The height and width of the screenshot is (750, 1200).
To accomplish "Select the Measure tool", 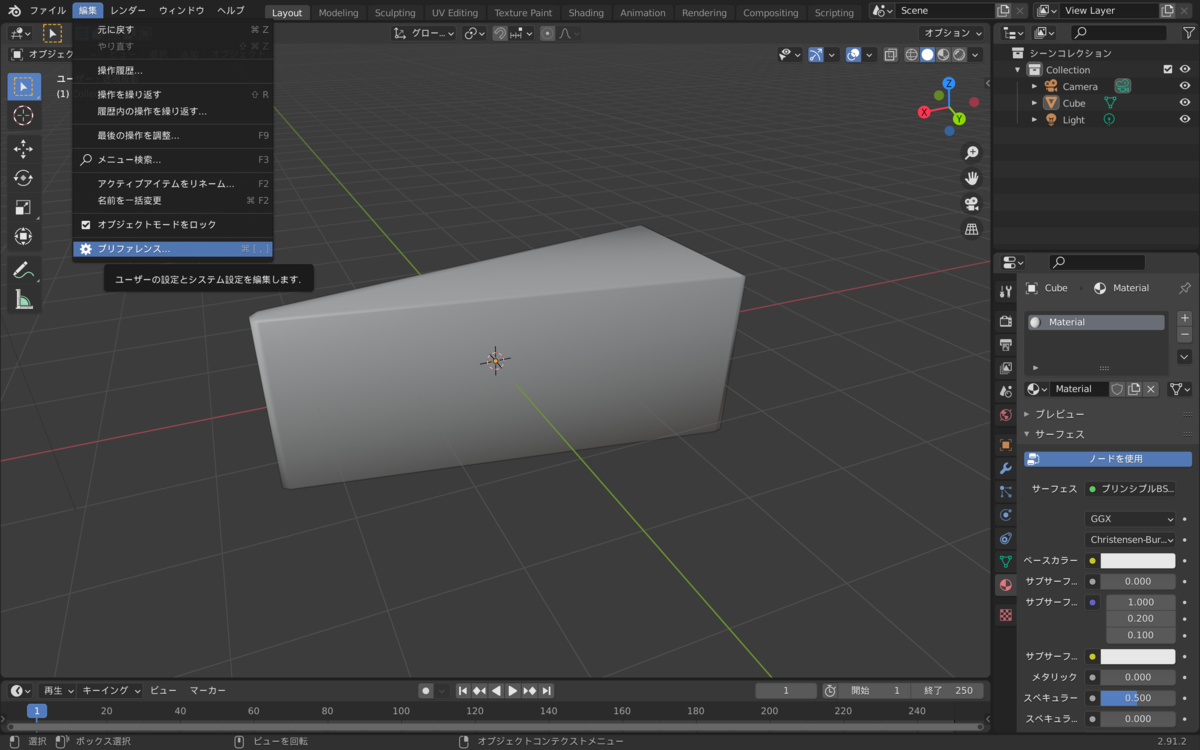I will point(24,300).
